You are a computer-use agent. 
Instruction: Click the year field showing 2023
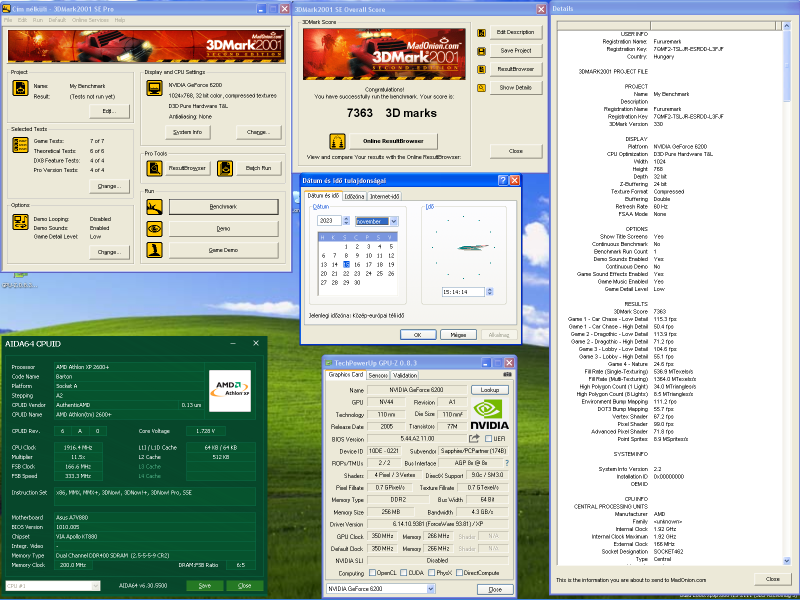click(x=330, y=220)
